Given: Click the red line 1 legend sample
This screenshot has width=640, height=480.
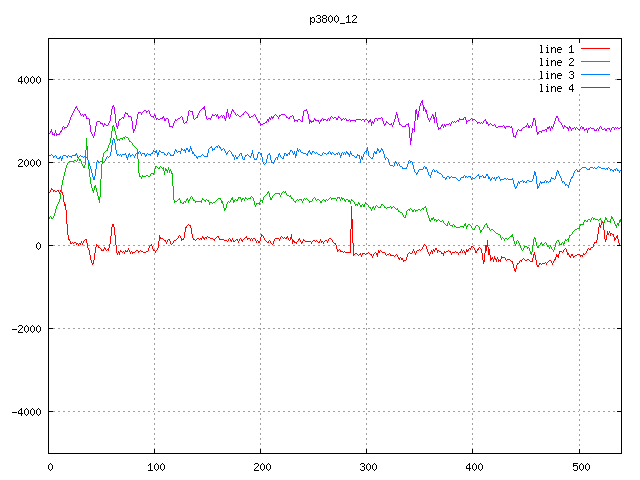Looking at the screenshot, I should (x=595, y=49).
